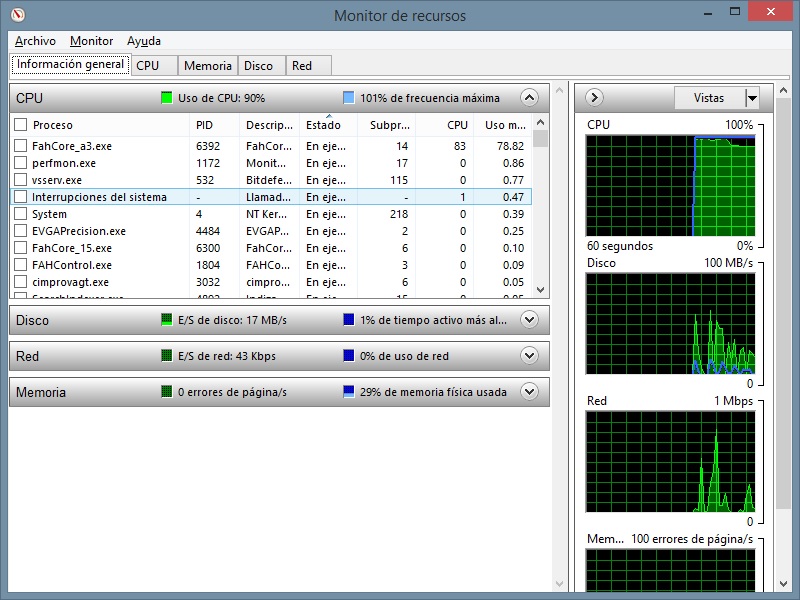Select the FahCore_a3.exe process name
This screenshot has width=800, height=600.
[x=72, y=146]
